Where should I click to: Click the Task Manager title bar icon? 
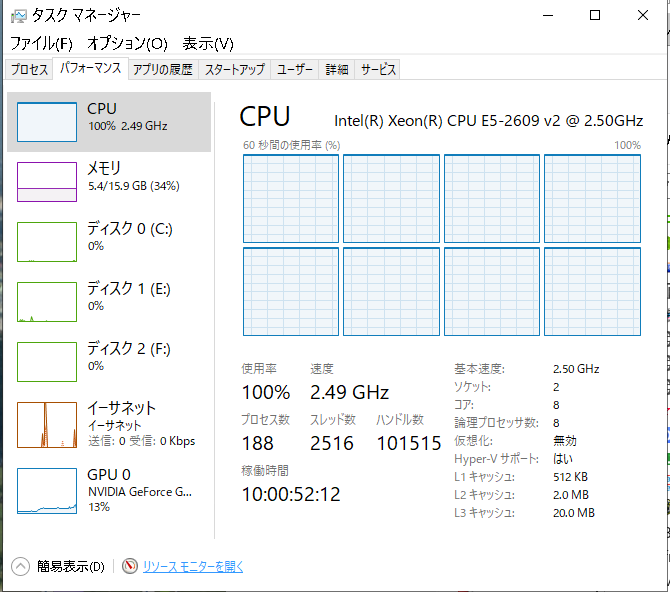click(19, 16)
